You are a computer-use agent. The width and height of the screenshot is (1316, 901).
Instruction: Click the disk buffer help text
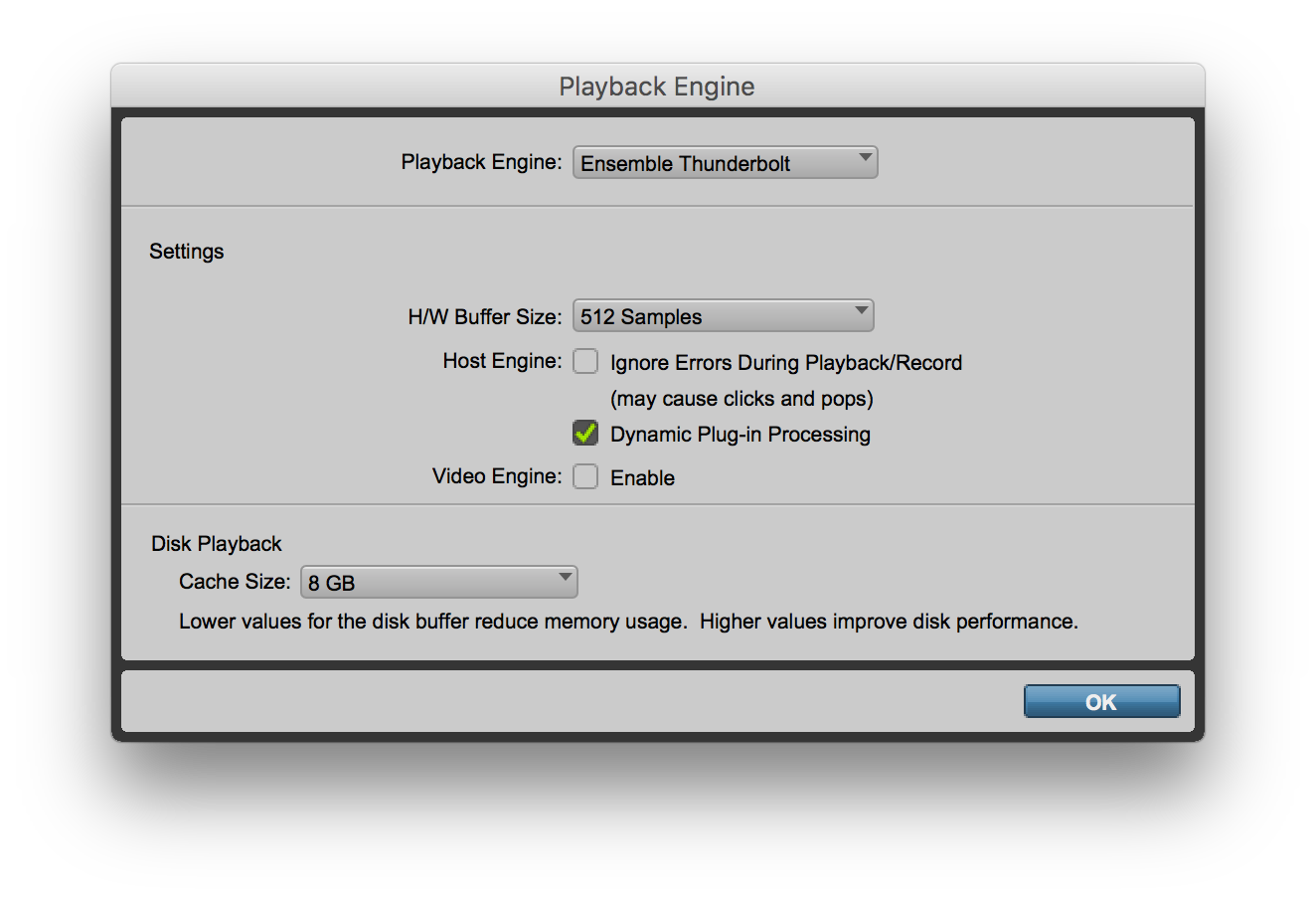(627, 622)
